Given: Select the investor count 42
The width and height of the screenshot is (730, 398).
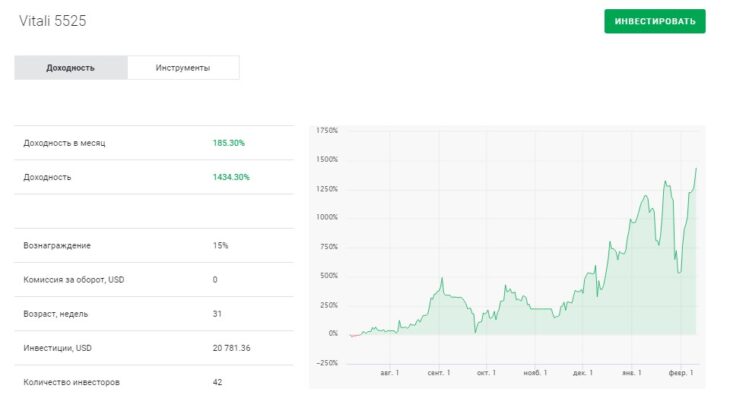Looking at the screenshot, I should [x=217, y=382].
